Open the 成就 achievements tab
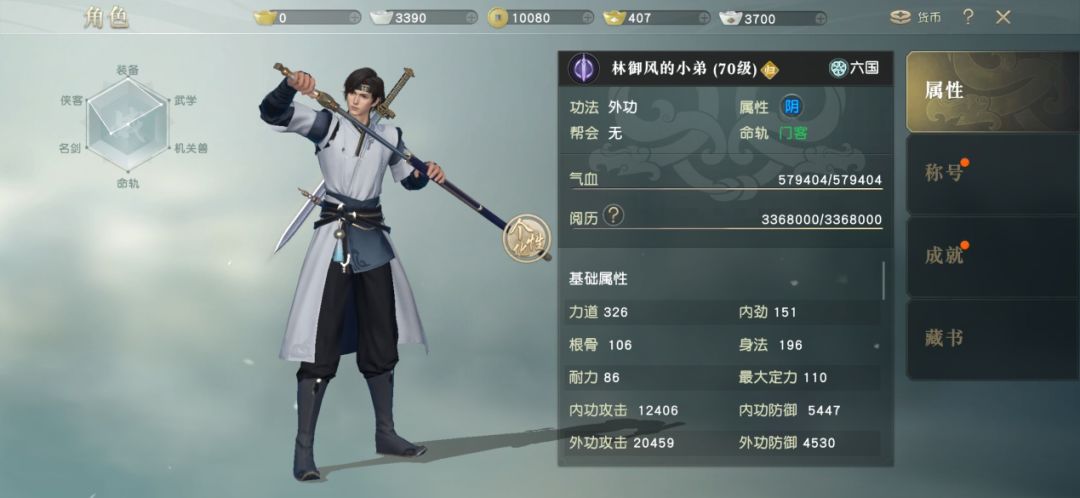Screen dimensions: 1080x498 992,256
